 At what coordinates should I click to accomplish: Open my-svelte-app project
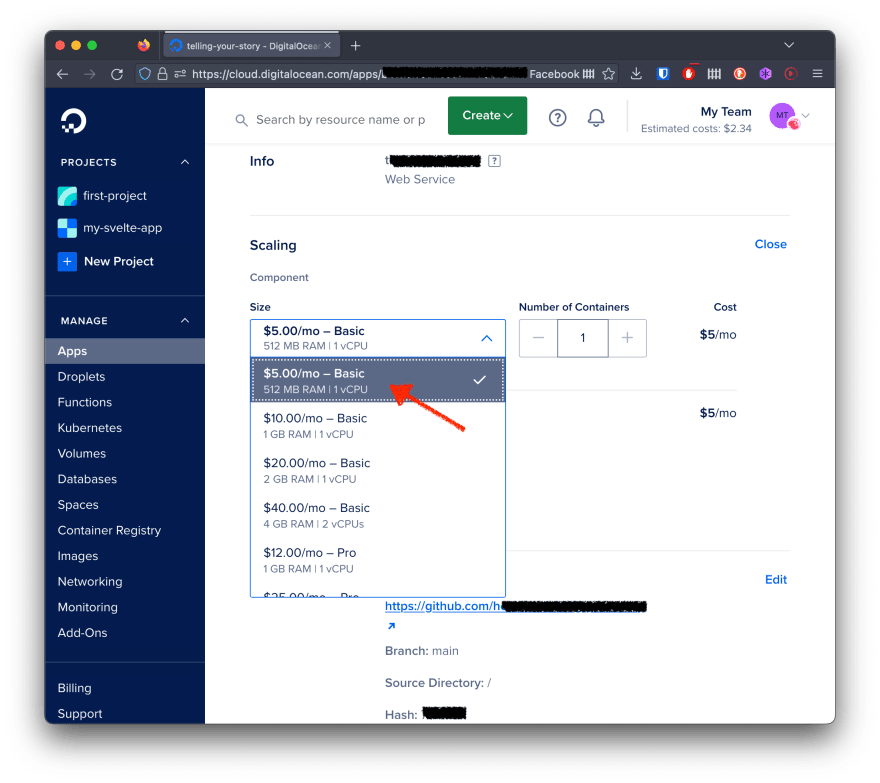tap(122, 228)
